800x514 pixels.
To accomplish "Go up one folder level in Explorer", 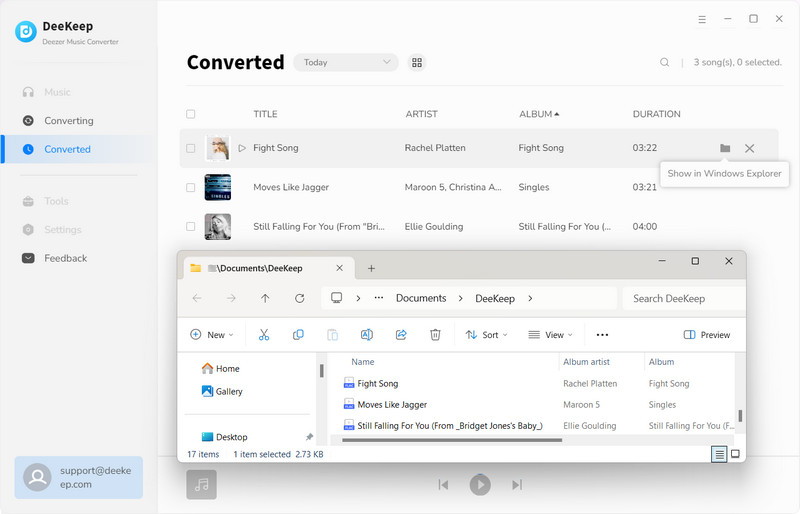I will 265,298.
